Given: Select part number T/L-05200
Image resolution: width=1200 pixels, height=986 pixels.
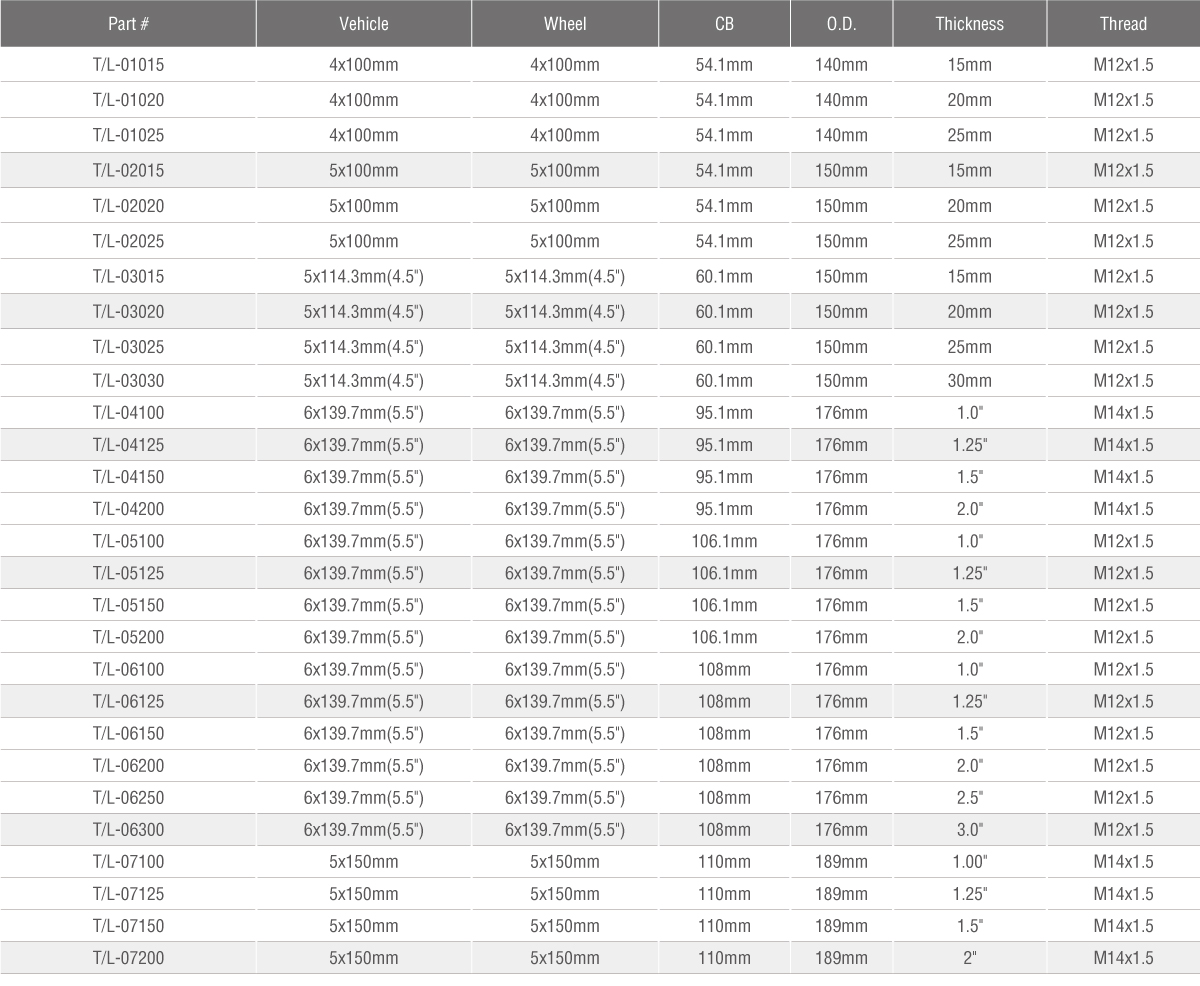Looking at the screenshot, I should [128, 637].
